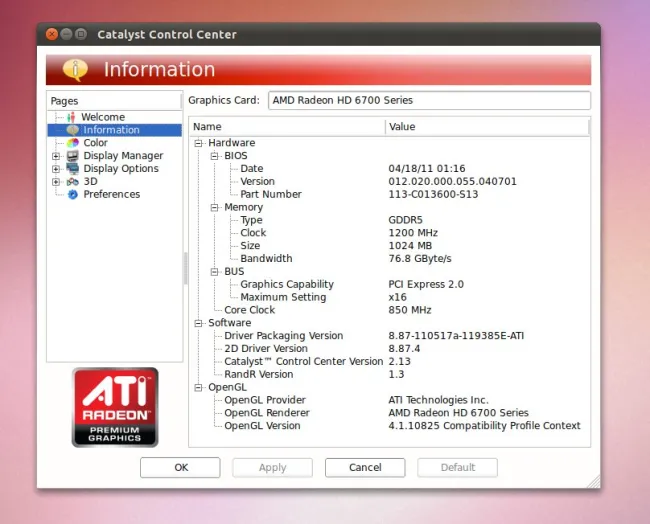The height and width of the screenshot is (524, 650).
Task: Select the OpenGL Renderer row
Action: coord(390,413)
